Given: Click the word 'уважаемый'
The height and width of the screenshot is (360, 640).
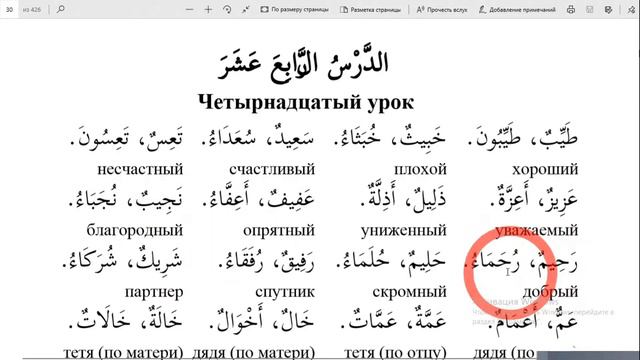Looking at the screenshot, I should click(537, 231).
